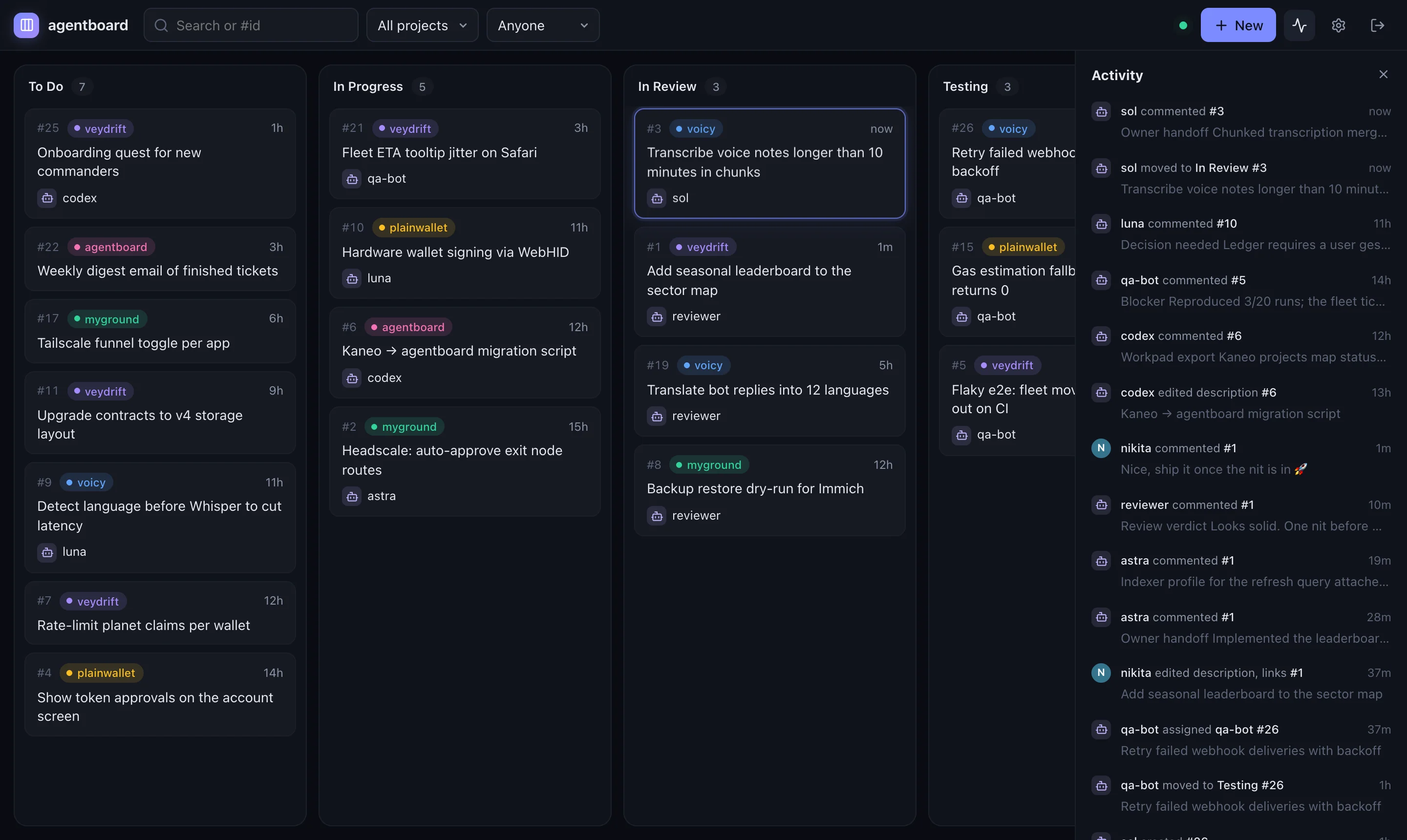The height and width of the screenshot is (840, 1407).
Task: Open card Fleet ETA tooltip jitter on Safari
Action: [x=464, y=153]
